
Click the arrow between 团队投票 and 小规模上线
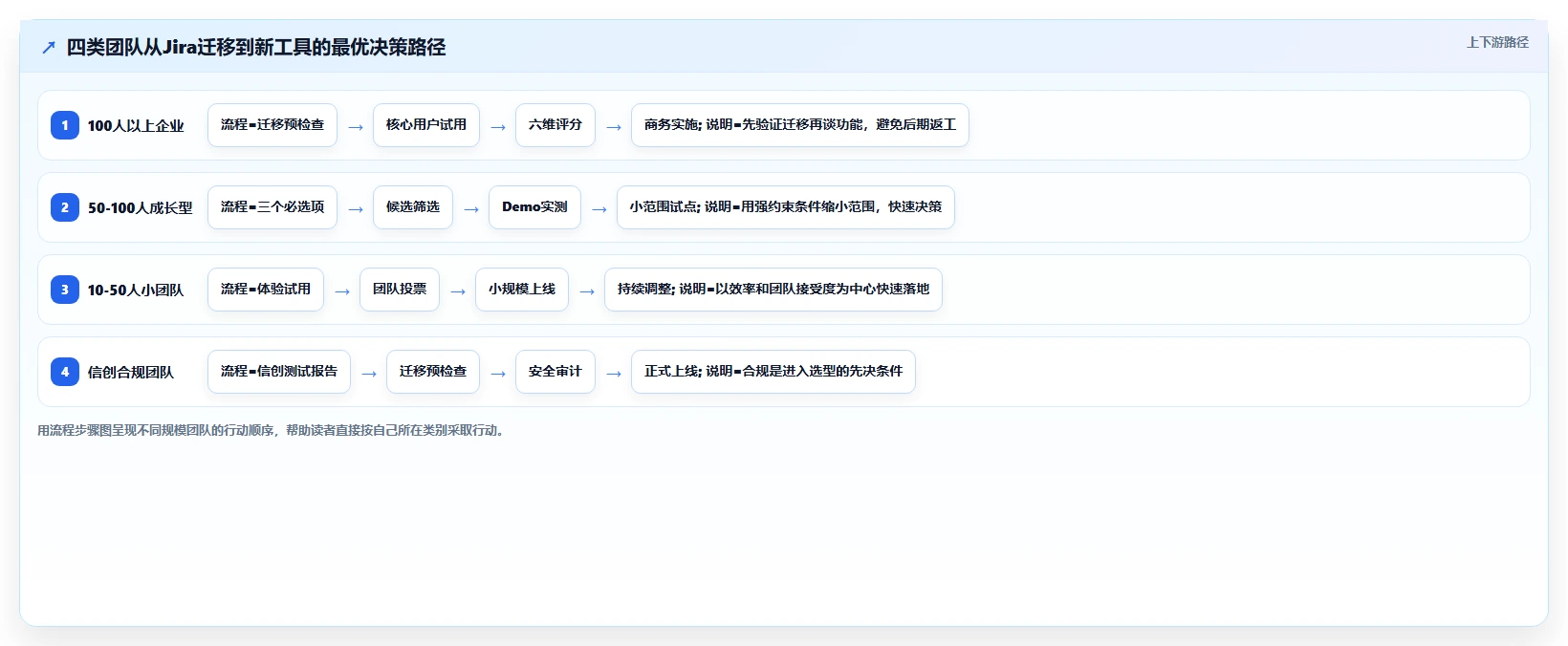(x=458, y=291)
